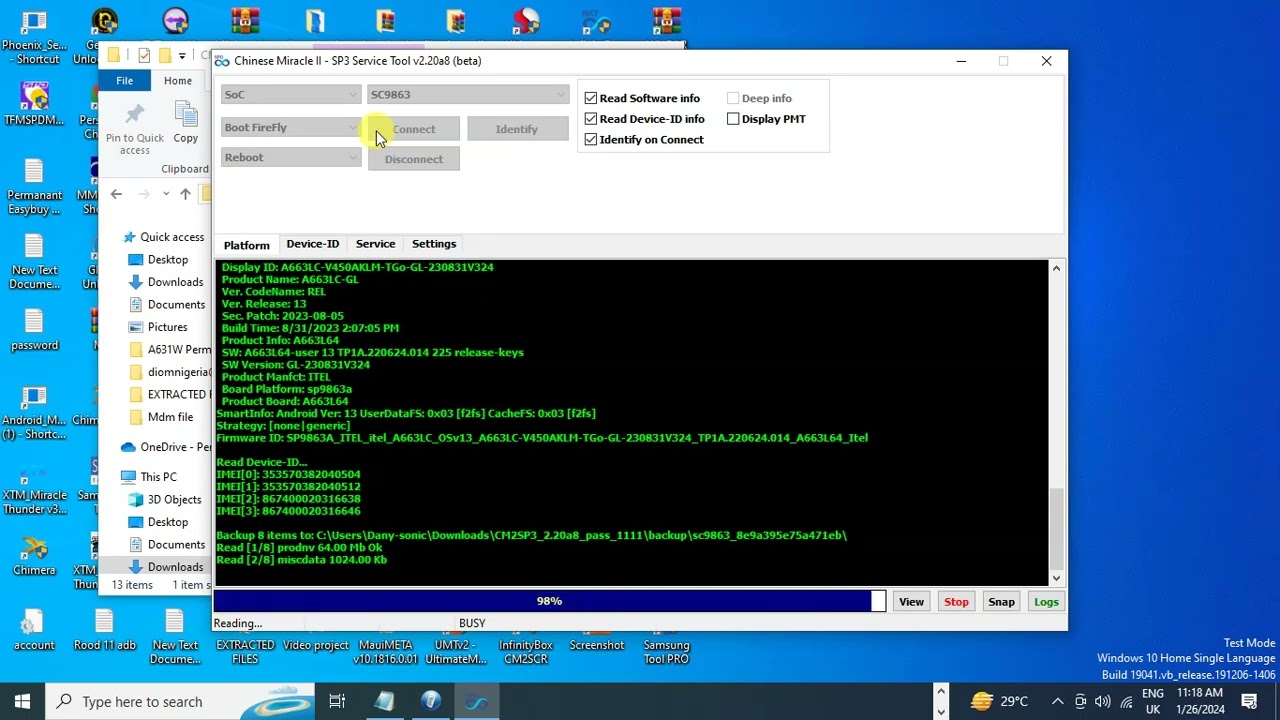Switch to the Device-ID tab
Viewport: 1280px width, 720px height.
coord(312,244)
